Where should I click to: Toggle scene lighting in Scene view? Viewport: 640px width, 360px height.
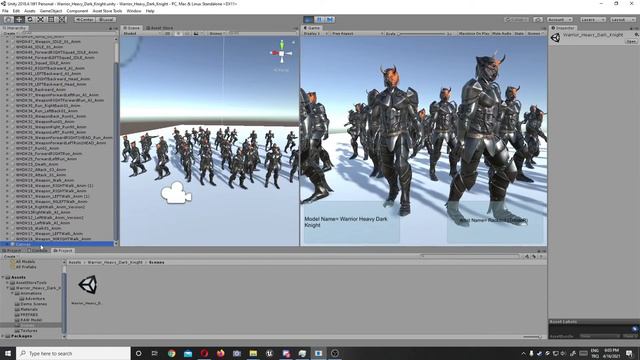click(178, 33)
